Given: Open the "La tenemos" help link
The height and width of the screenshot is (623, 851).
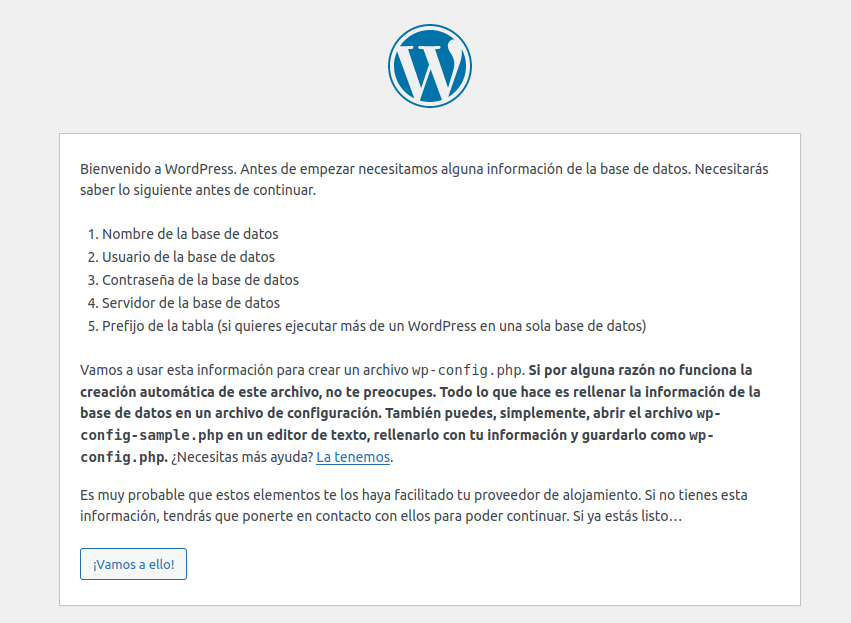Looking at the screenshot, I should tap(353, 457).
